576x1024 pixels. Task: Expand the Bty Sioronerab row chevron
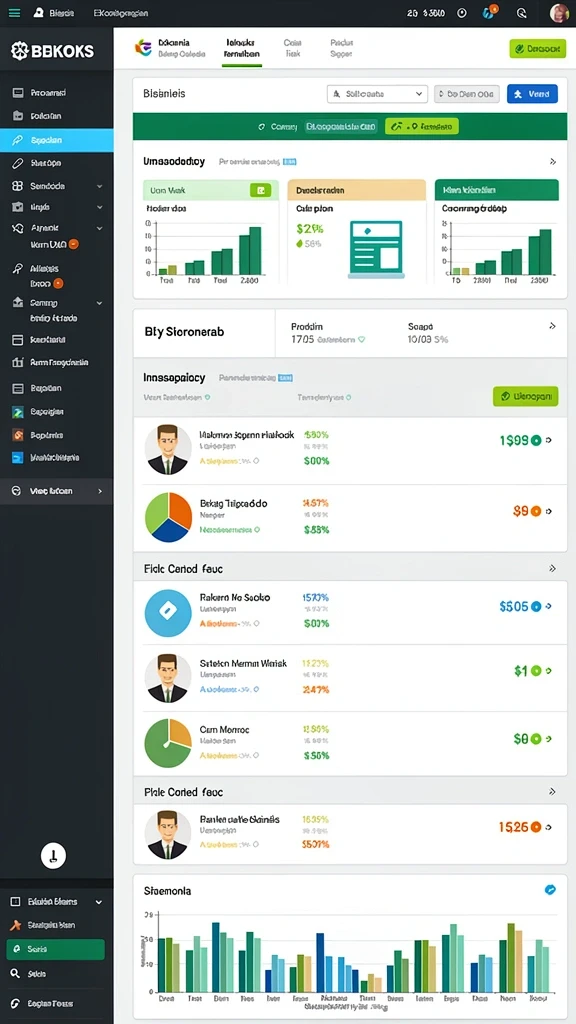tap(552, 325)
